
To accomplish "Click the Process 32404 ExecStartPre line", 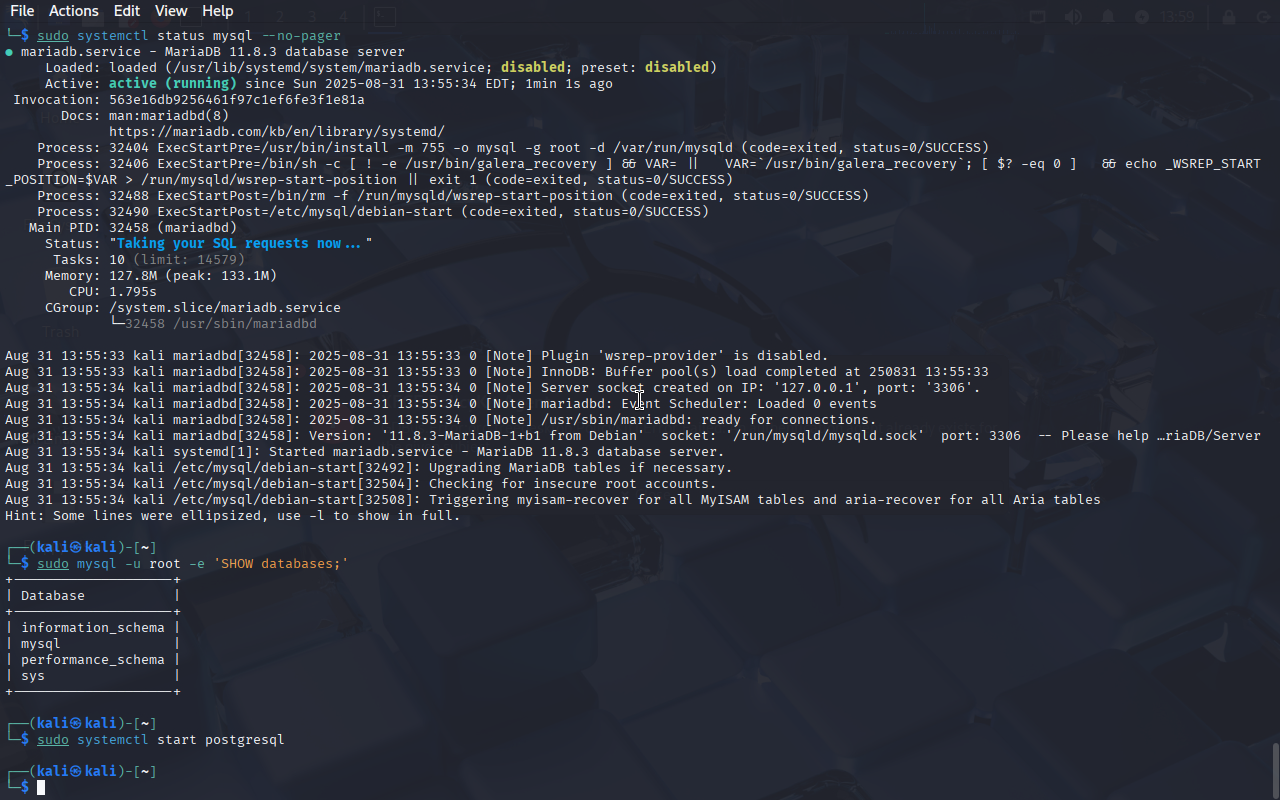I will point(513,148).
